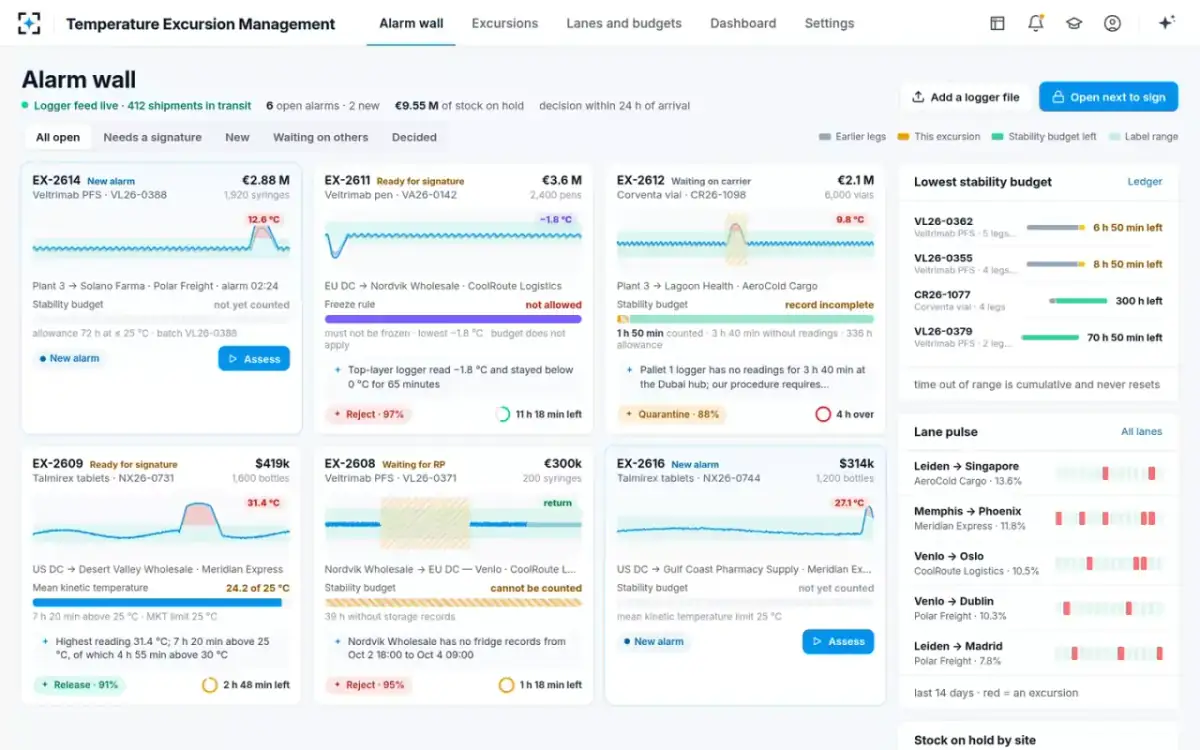Click the Quarantine · 88% recommendation chip

tap(671, 414)
